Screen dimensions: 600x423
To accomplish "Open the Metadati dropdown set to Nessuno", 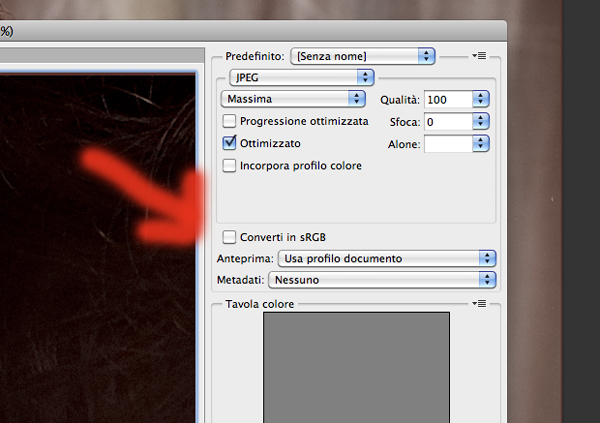I will pyautogui.click(x=385, y=280).
